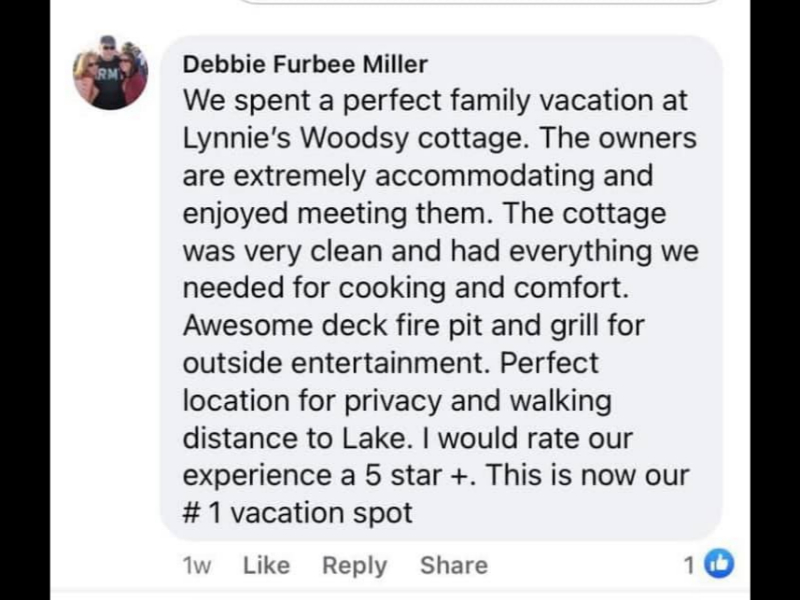Click the "# 1 vacation spot" line
This screenshot has width=800, height=600.
click(298, 512)
